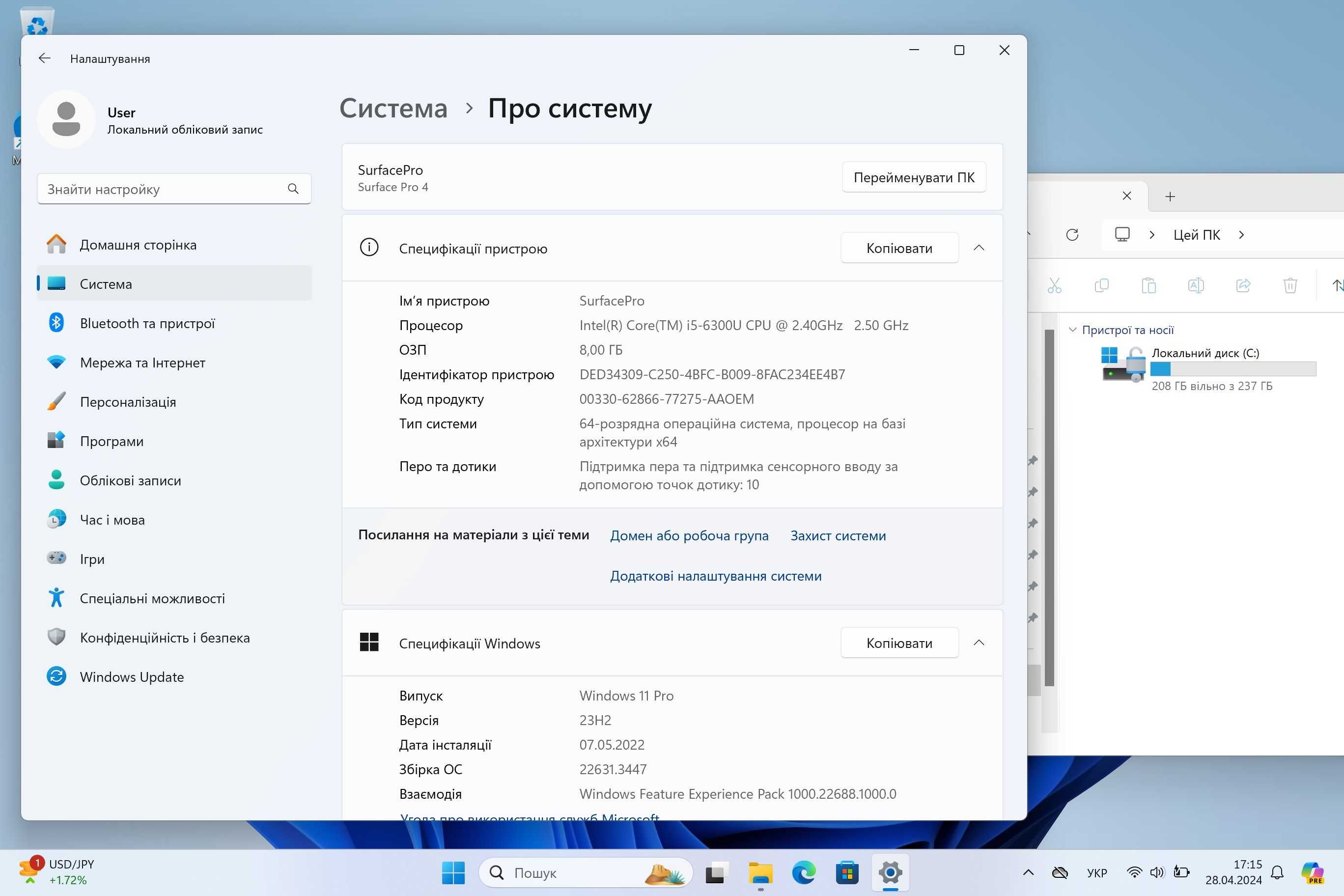Viewport: 1344px width, 896px height.
Task: Click Копіювати button for device specs
Action: pos(898,248)
